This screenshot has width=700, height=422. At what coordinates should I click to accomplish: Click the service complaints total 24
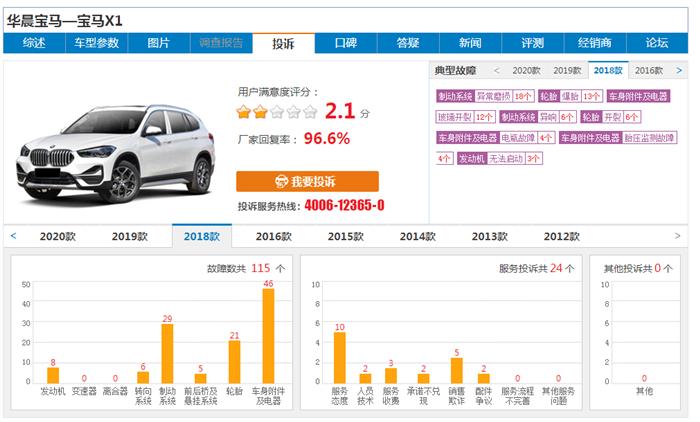pos(556,268)
